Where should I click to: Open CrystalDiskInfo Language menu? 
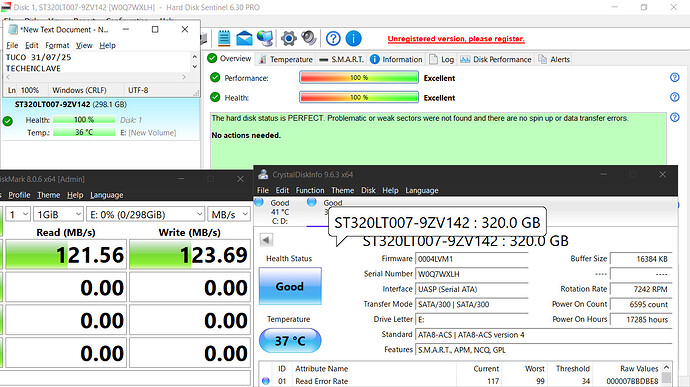click(422, 190)
